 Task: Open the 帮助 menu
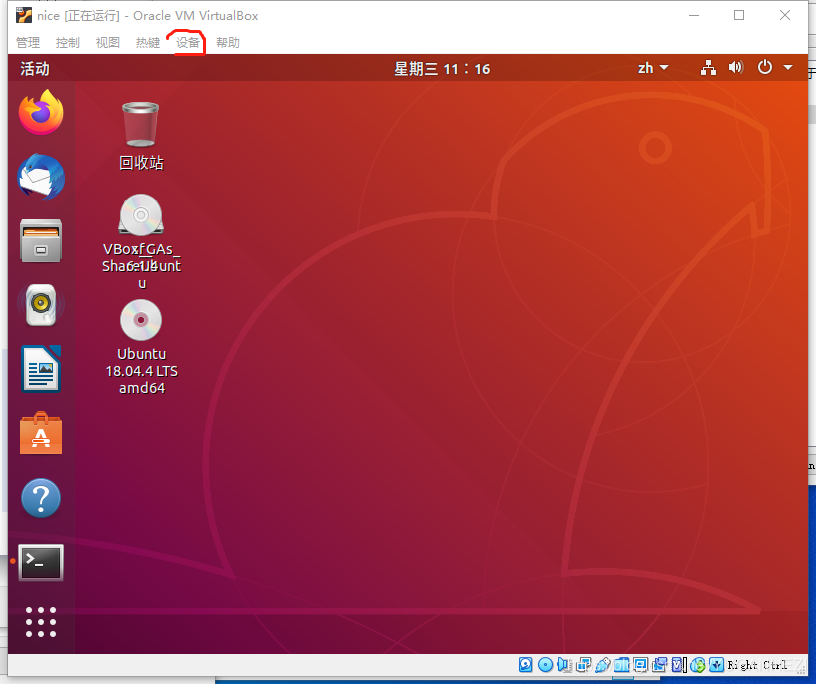coord(228,43)
